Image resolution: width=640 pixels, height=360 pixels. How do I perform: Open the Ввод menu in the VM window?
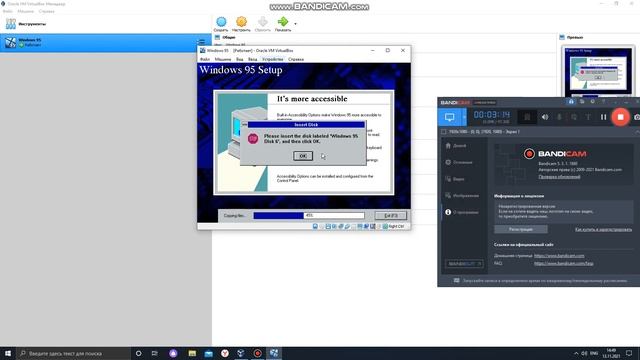253,59
